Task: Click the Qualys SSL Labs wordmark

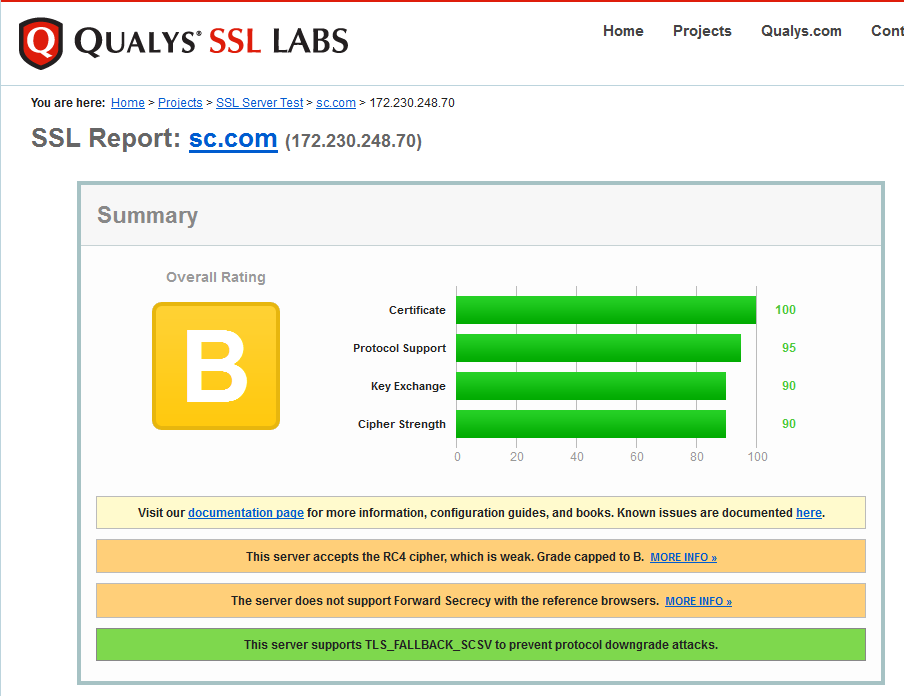Action: click(211, 42)
